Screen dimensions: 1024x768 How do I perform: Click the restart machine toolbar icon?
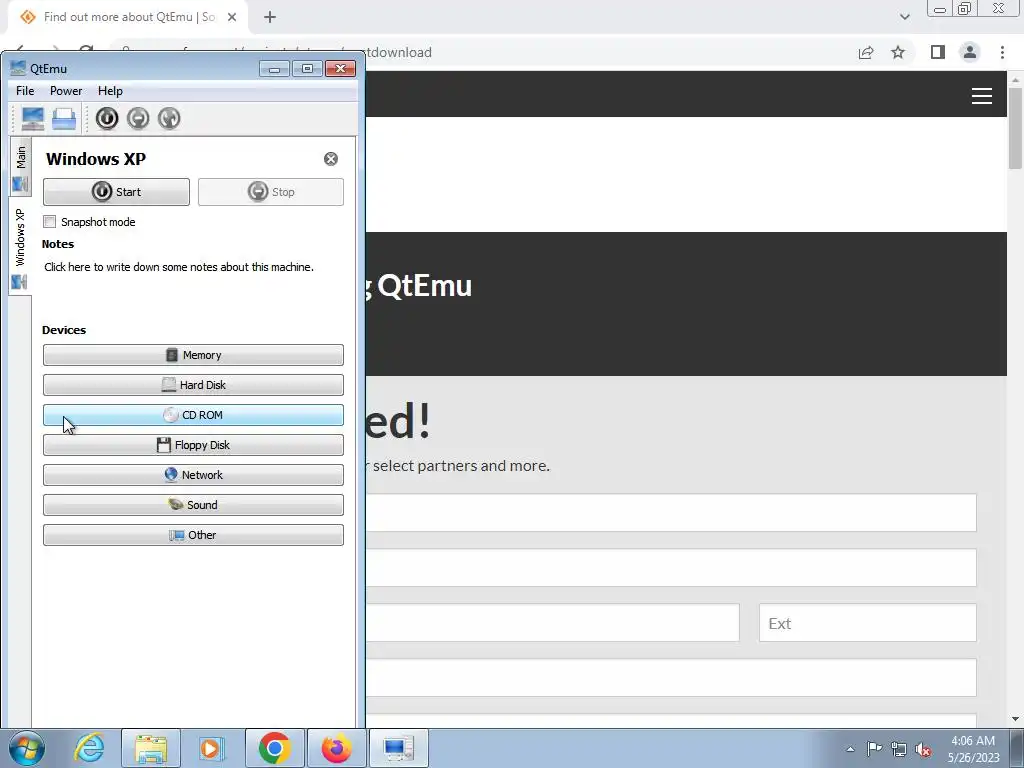(169, 118)
